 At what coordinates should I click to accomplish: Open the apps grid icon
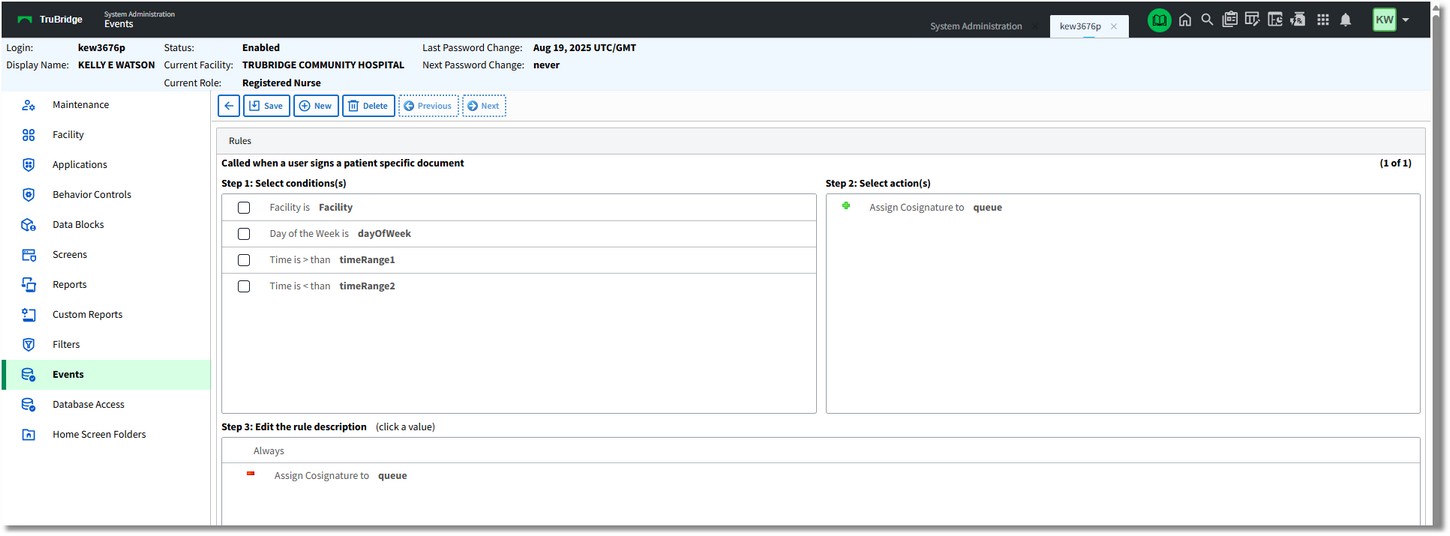pos(1323,20)
